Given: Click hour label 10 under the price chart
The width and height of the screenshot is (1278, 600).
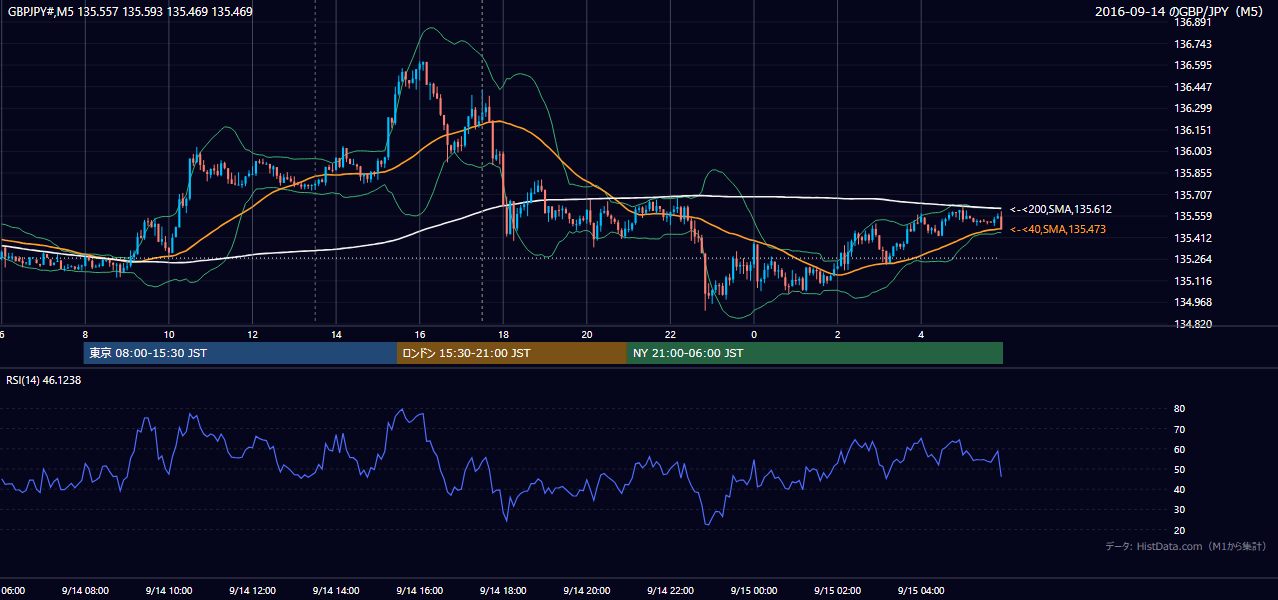Looking at the screenshot, I should (x=169, y=334).
